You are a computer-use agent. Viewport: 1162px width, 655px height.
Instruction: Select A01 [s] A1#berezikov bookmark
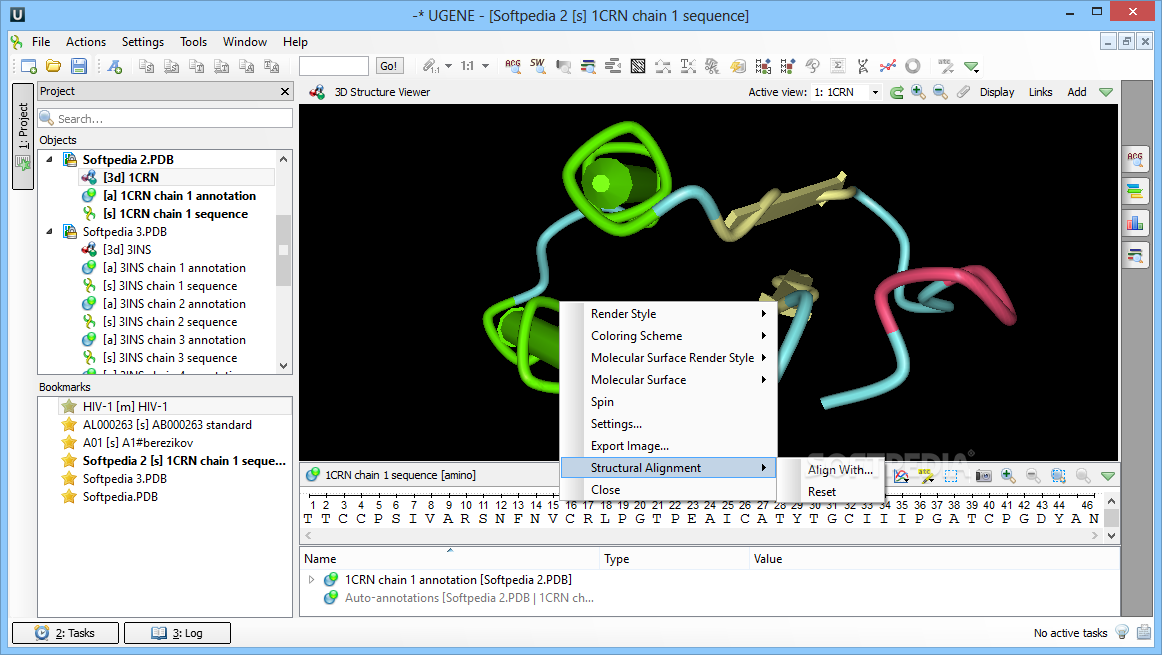tap(138, 442)
